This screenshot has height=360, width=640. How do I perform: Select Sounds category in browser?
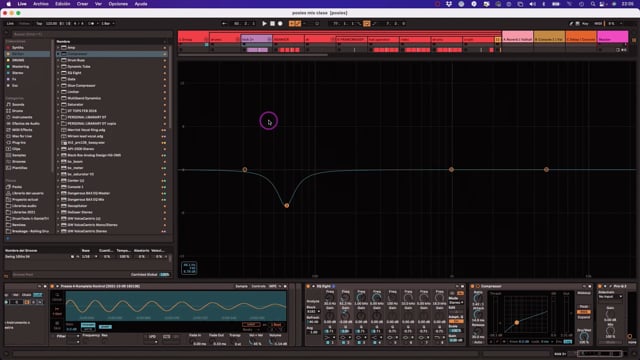tap(18, 104)
